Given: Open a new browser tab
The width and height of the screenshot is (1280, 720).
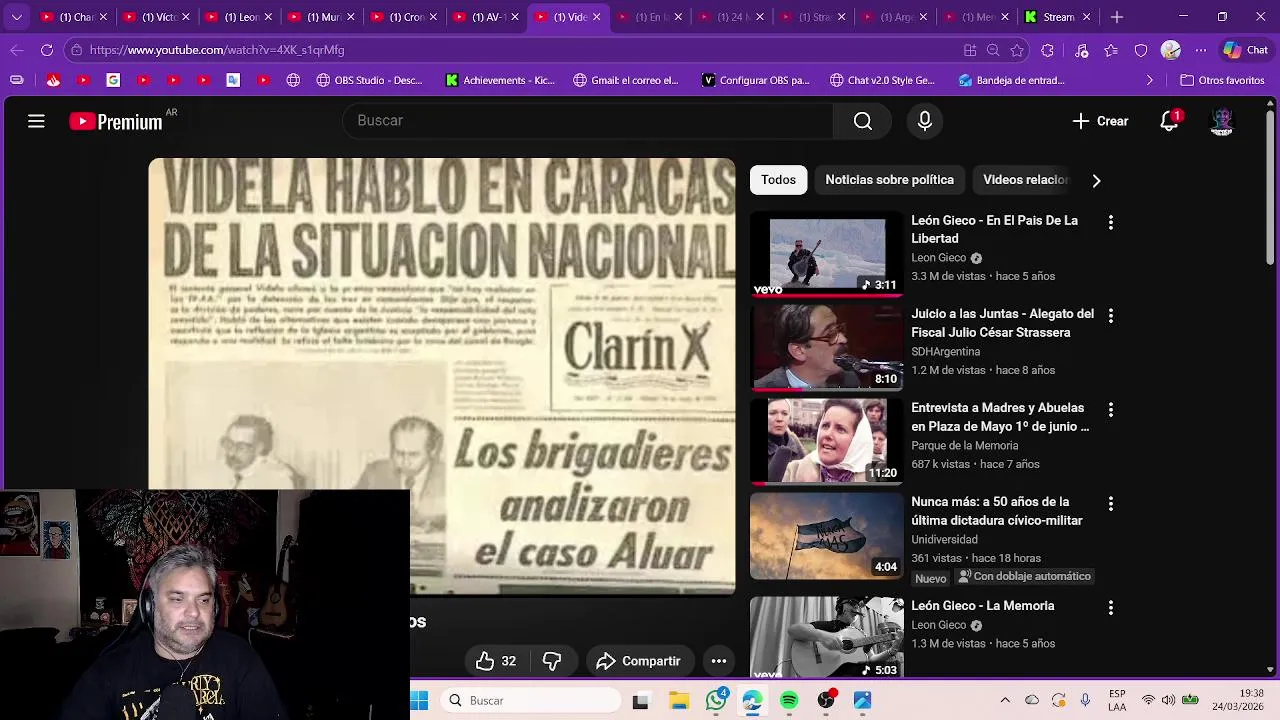Looking at the screenshot, I should [x=1117, y=17].
